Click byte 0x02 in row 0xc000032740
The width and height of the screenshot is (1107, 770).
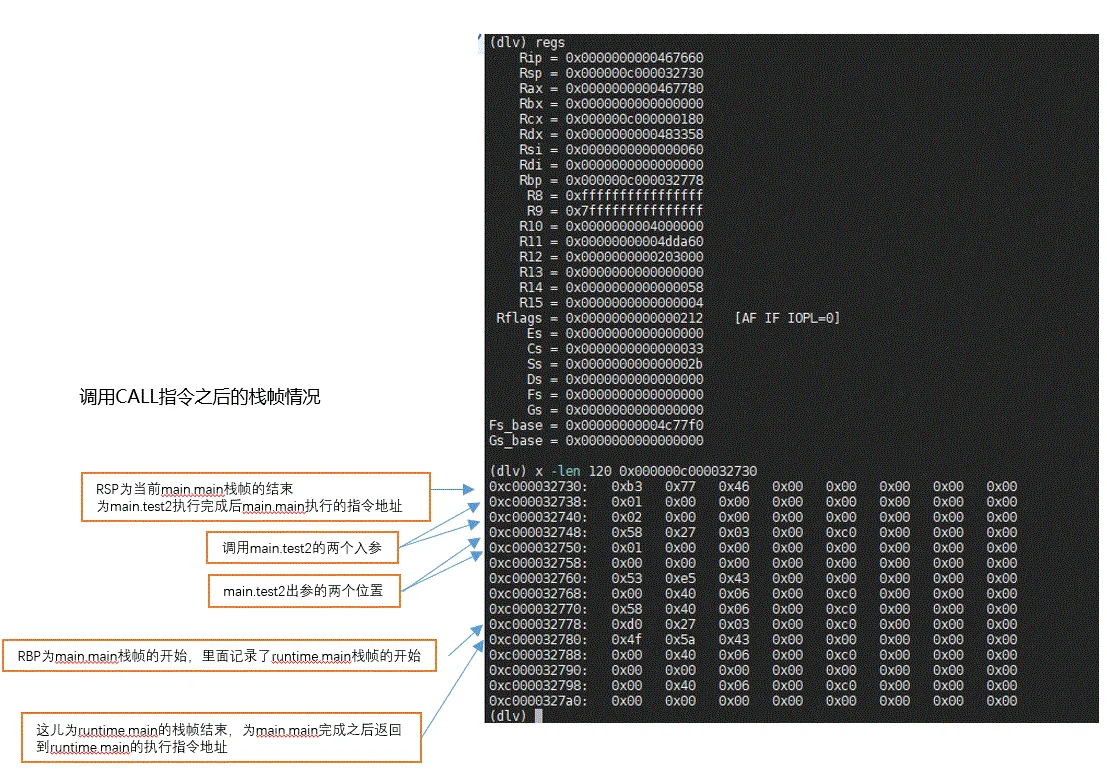click(x=627, y=517)
